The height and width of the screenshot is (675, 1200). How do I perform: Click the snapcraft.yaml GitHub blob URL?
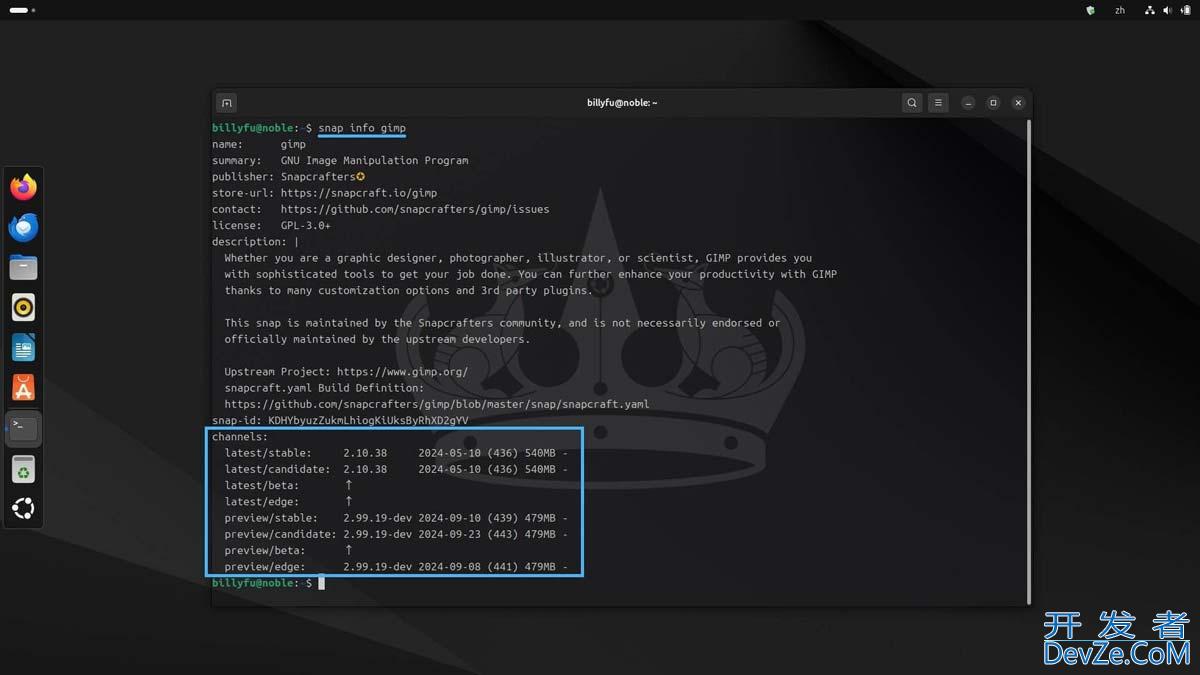pyautogui.click(x=437, y=404)
